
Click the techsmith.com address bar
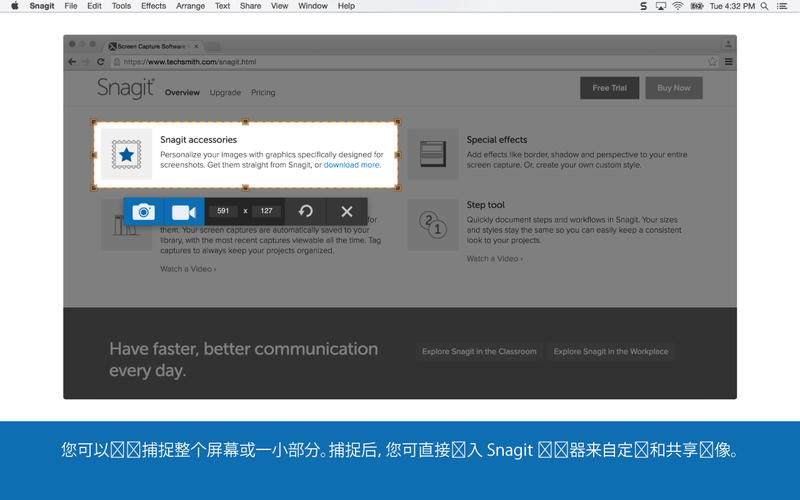coord(408,62)
